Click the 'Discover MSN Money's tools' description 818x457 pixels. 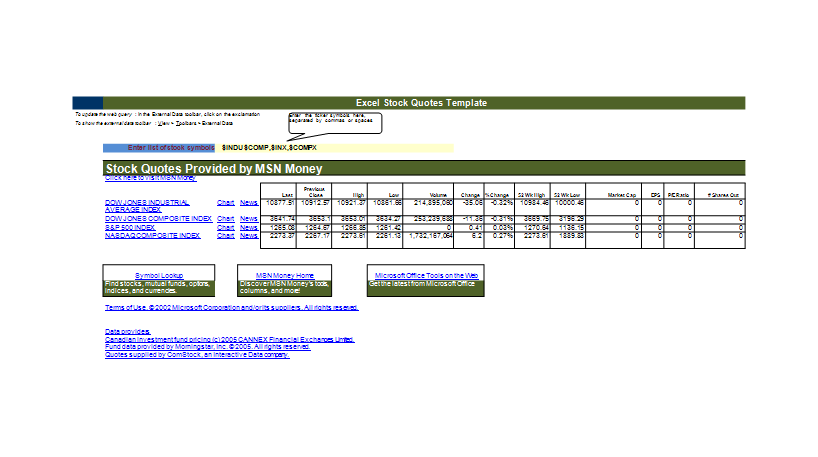coord(284,287)
